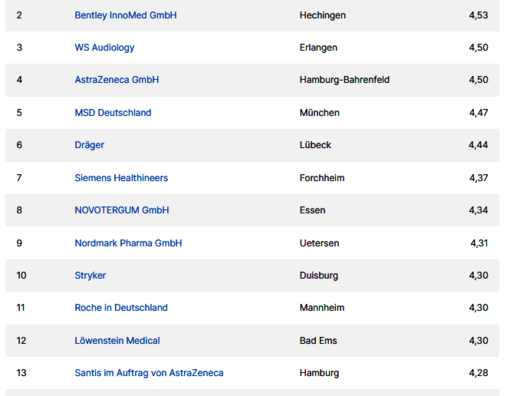Click the Hamburg-Bahrenfeld location cell
Screen dimensions: 513x396
tap(344, 80)
